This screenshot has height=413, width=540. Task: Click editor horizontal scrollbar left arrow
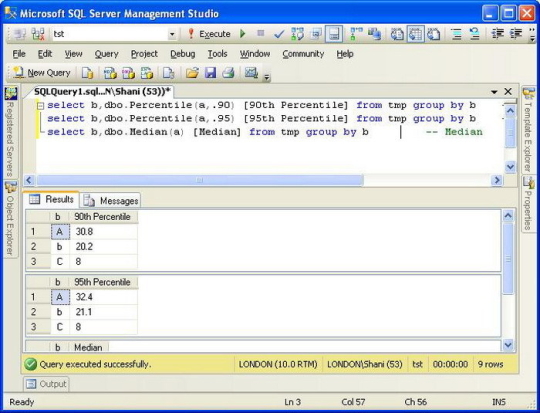pyautogui.click(x=29, y=180)
